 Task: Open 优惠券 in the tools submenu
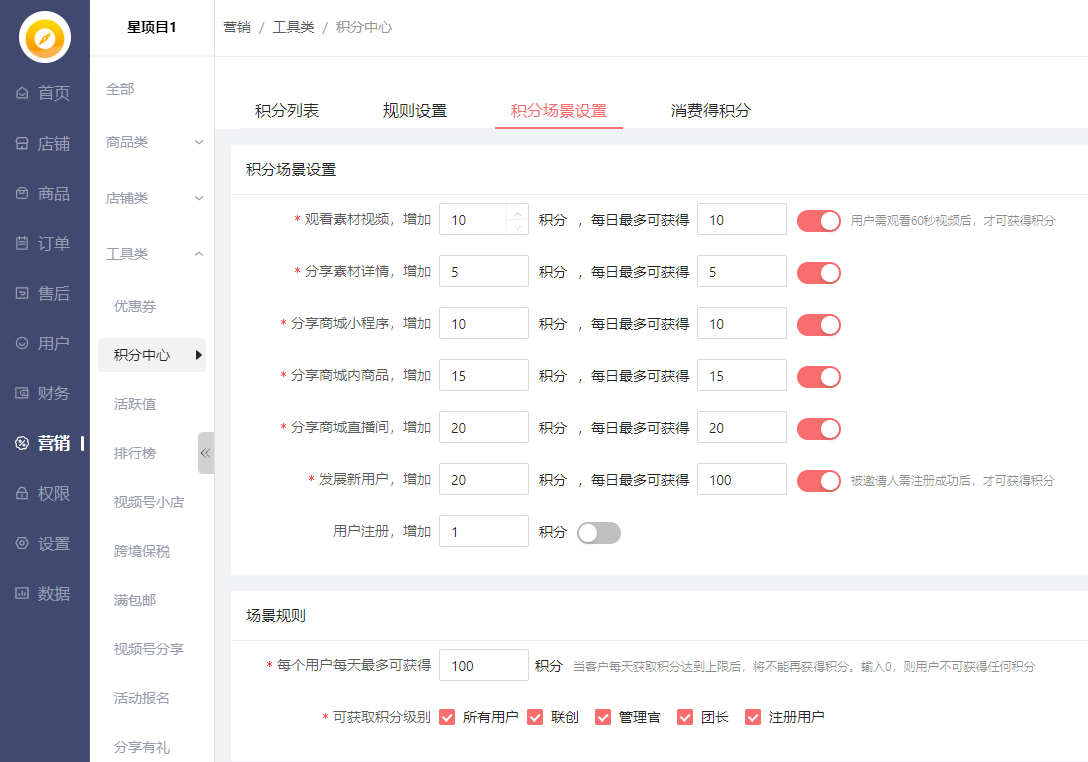135,306
